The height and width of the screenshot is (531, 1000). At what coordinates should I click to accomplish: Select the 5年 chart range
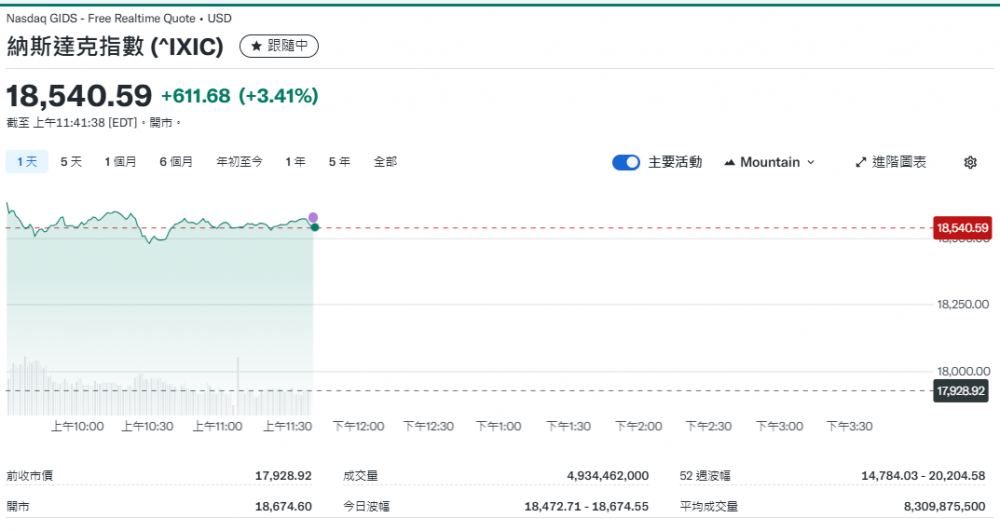(339, 162)
